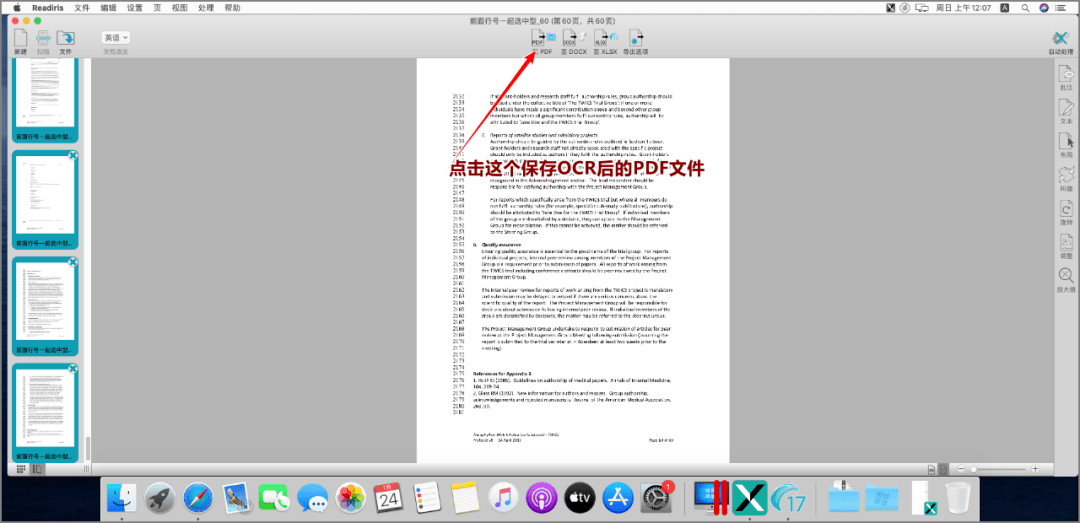Click the menu bar clock 周日 上午12:07

coord(962,8)
